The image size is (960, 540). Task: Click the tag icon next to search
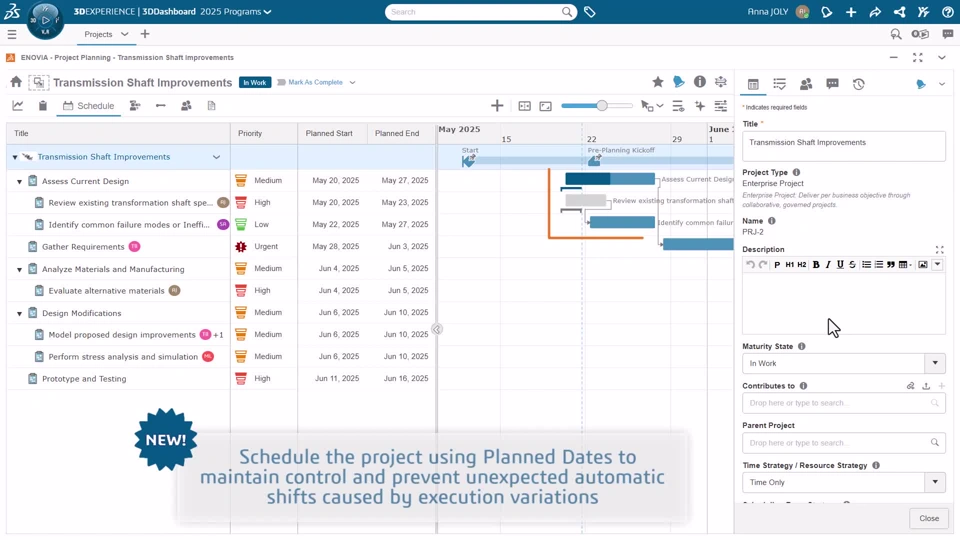590,12
